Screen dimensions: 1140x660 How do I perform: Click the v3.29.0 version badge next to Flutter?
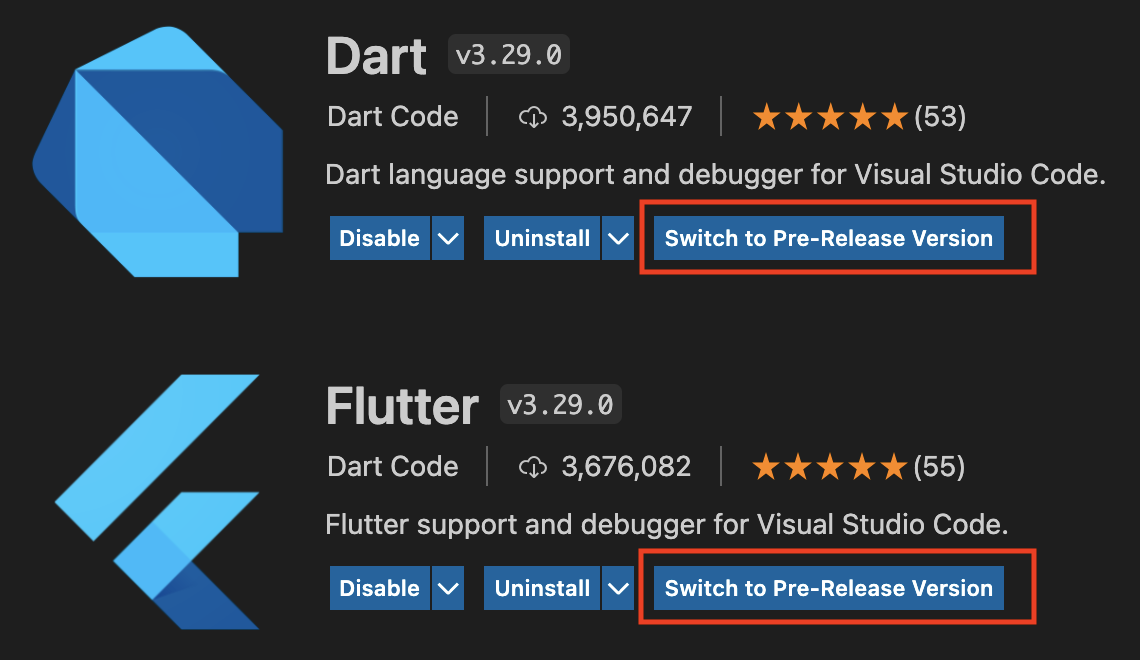[560, 404]
